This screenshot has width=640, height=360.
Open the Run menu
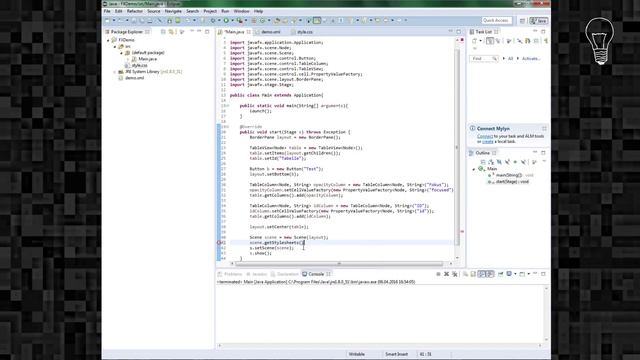point(225,11)
